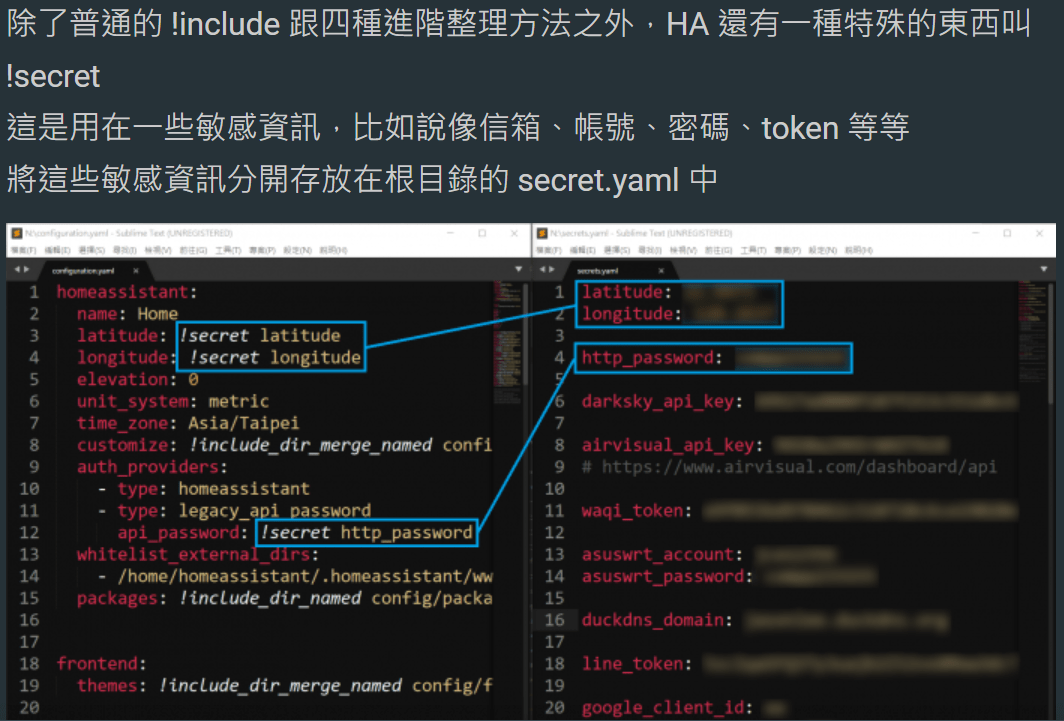Open 檔案(F) menu in configuration.yaml window
1064x721 pixels.
[x=24, y=250]
